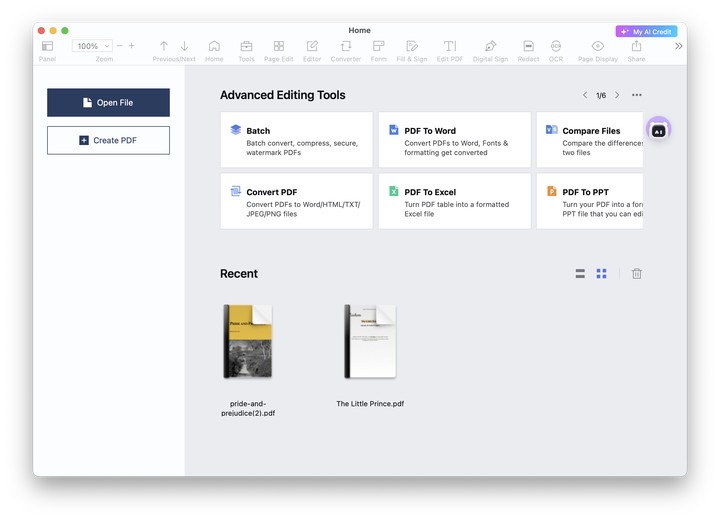Open the Editor tool

coord(312,46)
